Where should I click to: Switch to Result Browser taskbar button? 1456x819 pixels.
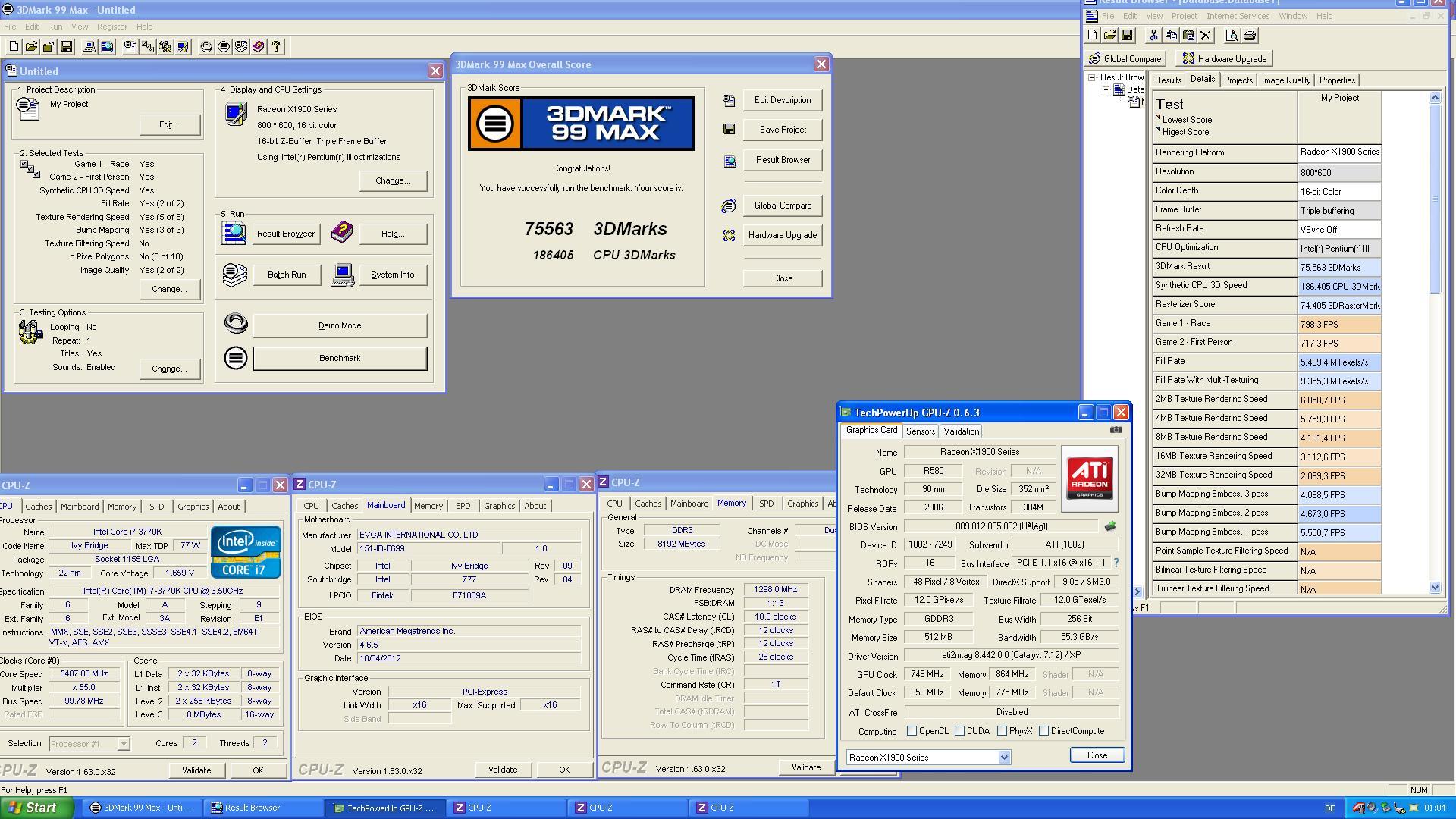click(264, 808)
